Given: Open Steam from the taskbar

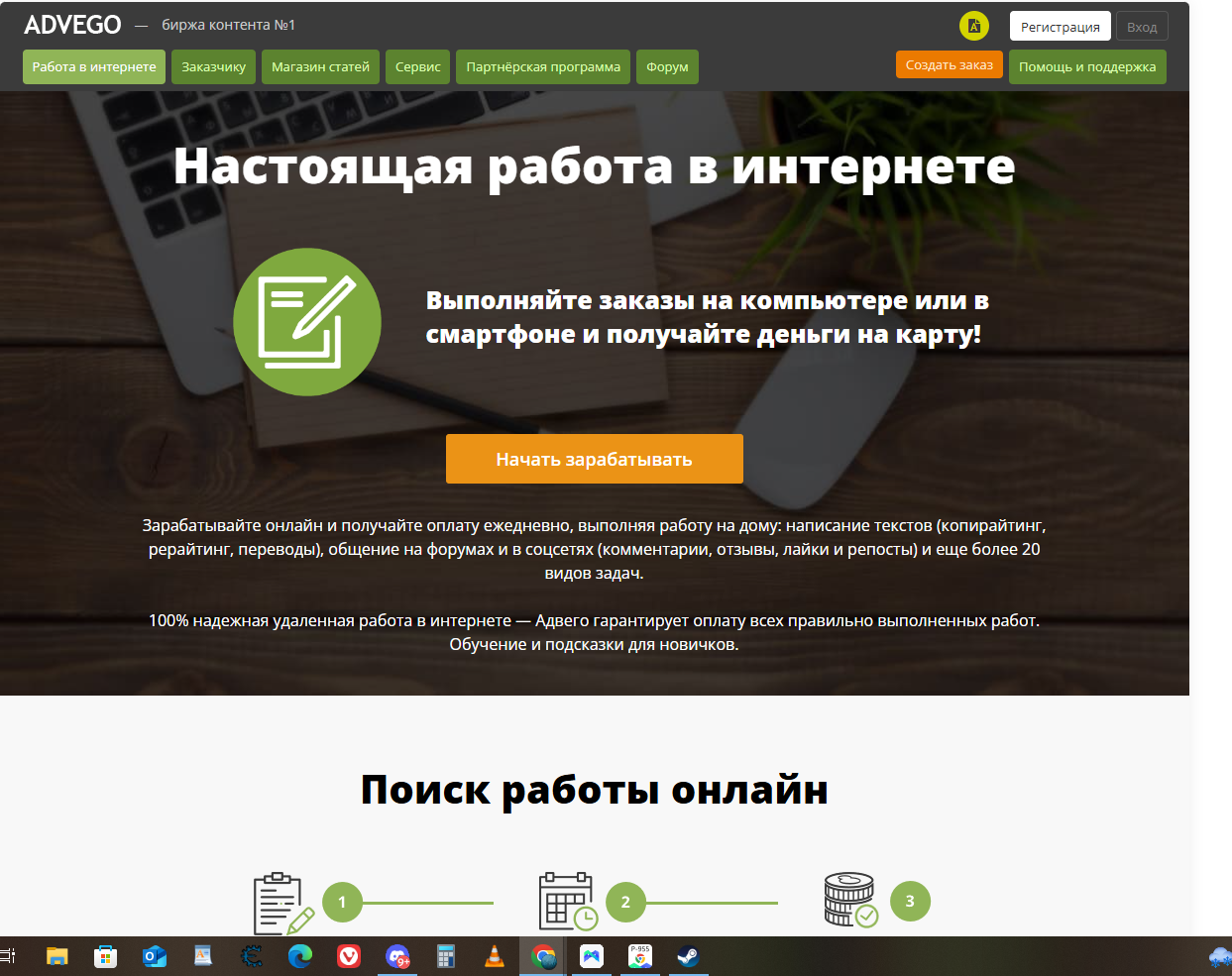Looking at the screenshot, I should [688, 956].
